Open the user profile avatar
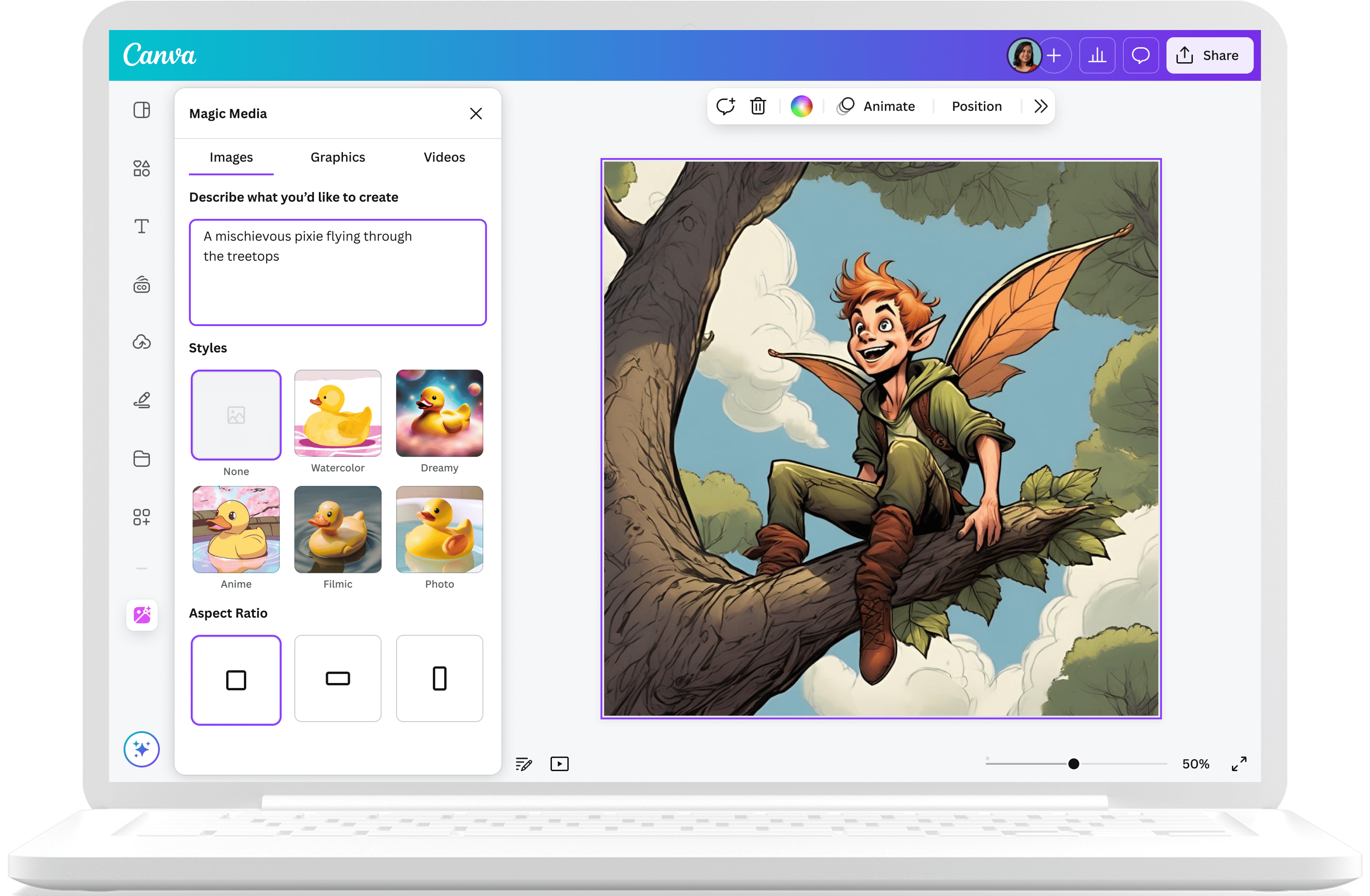 (1024, 55)
